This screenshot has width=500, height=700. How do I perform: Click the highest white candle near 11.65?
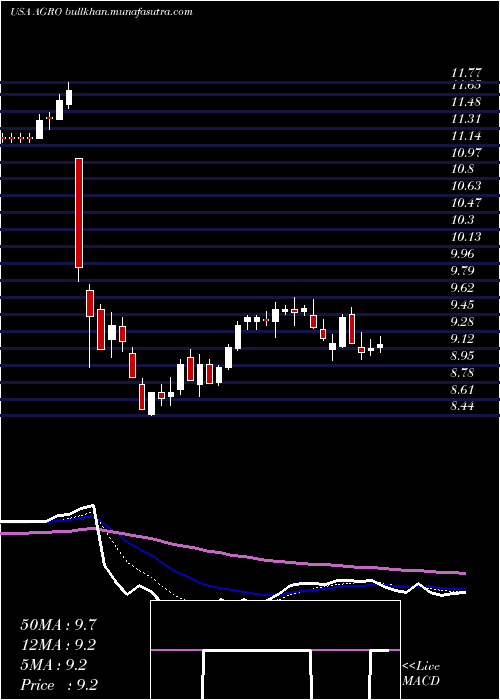point(69,96)
